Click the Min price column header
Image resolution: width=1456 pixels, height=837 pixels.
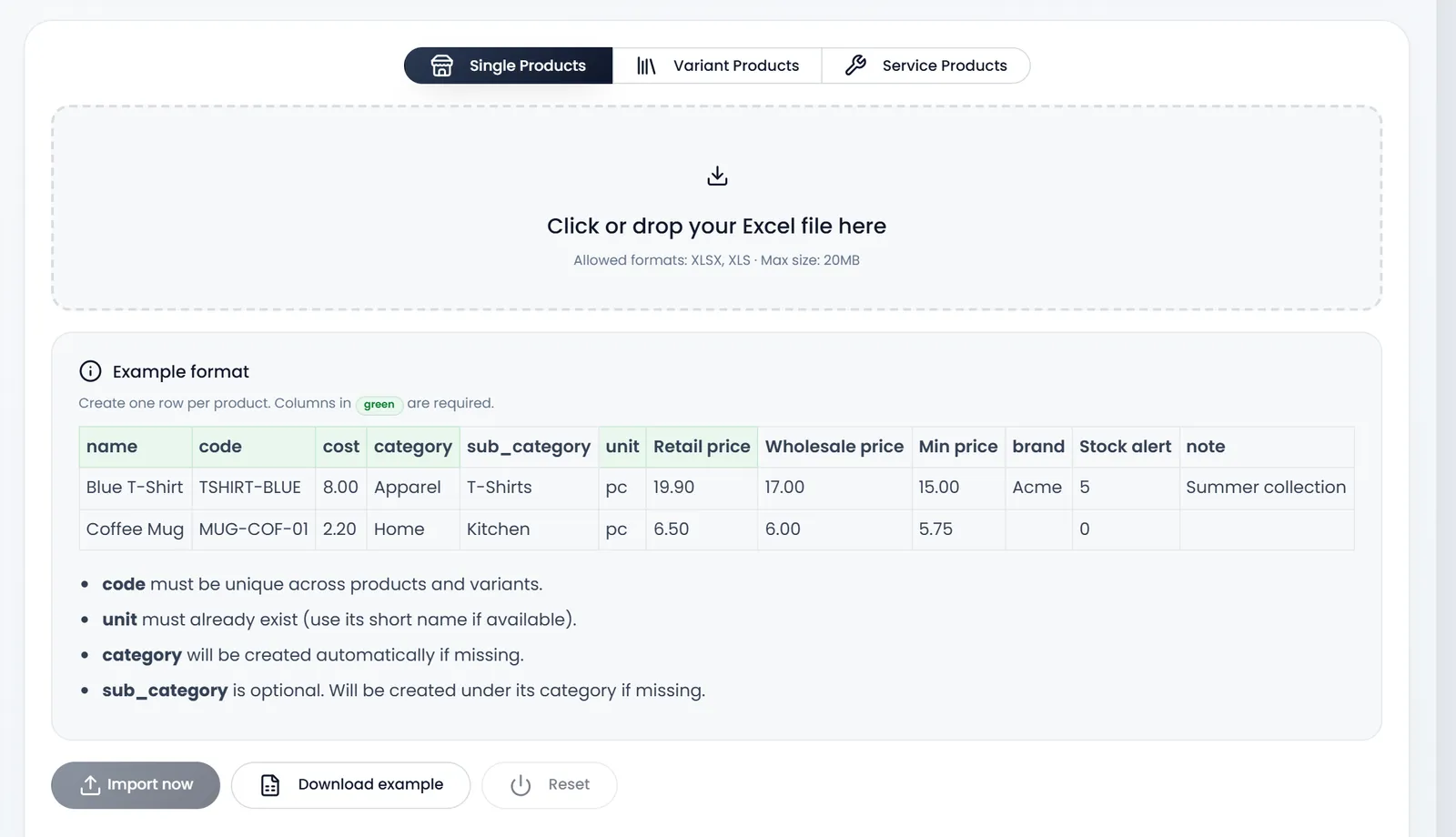pyautogui.click(x=958, y=447)
